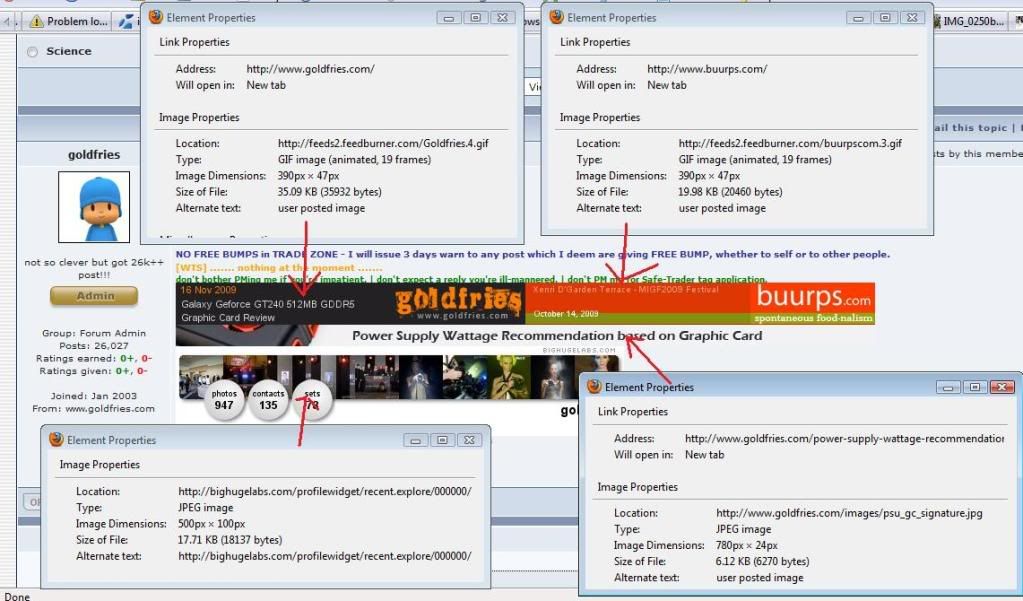Click the warning icon on the Problem loading tab
The height and width of the screenshot is (601, 1023).
37,21
